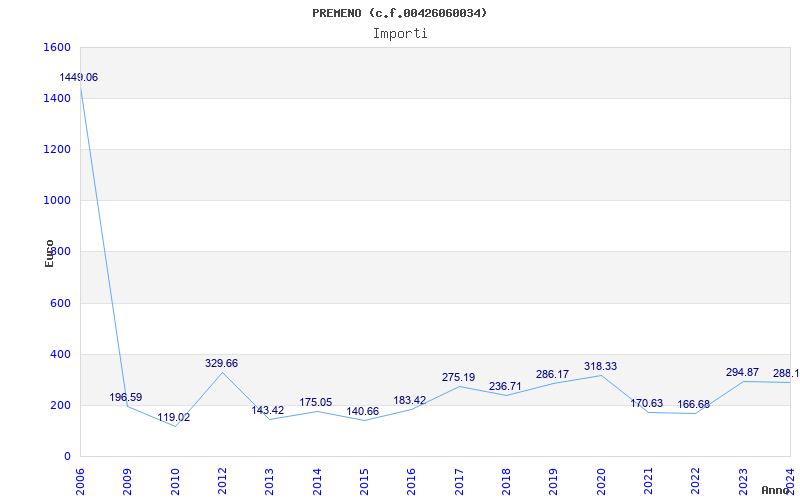The image size is (800, 500).
Task: Click the x-axis year 2010
Action: click(175, 482)
